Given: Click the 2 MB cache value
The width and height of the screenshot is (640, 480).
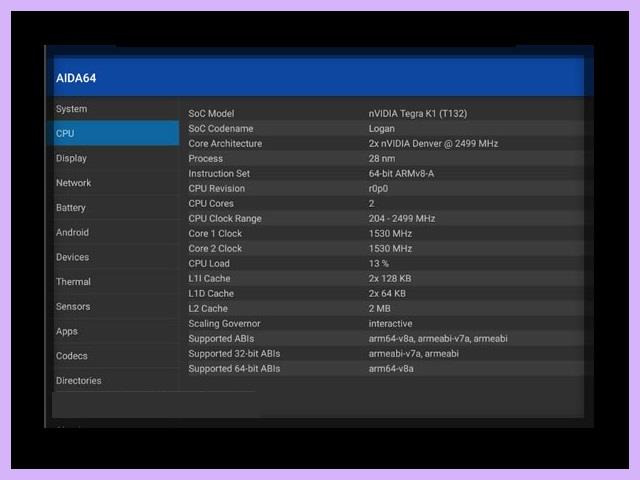Looking at the screenshot, I should click(380, 309).
